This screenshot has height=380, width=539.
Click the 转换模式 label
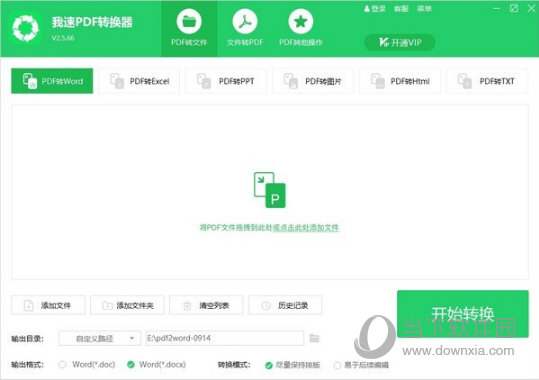(234, 365)
